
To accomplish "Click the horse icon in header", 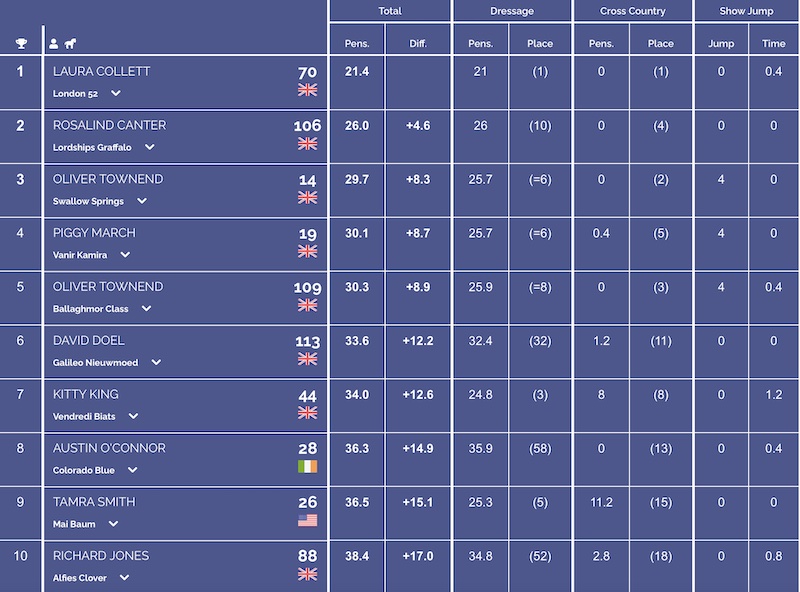I will click(70, 43).
